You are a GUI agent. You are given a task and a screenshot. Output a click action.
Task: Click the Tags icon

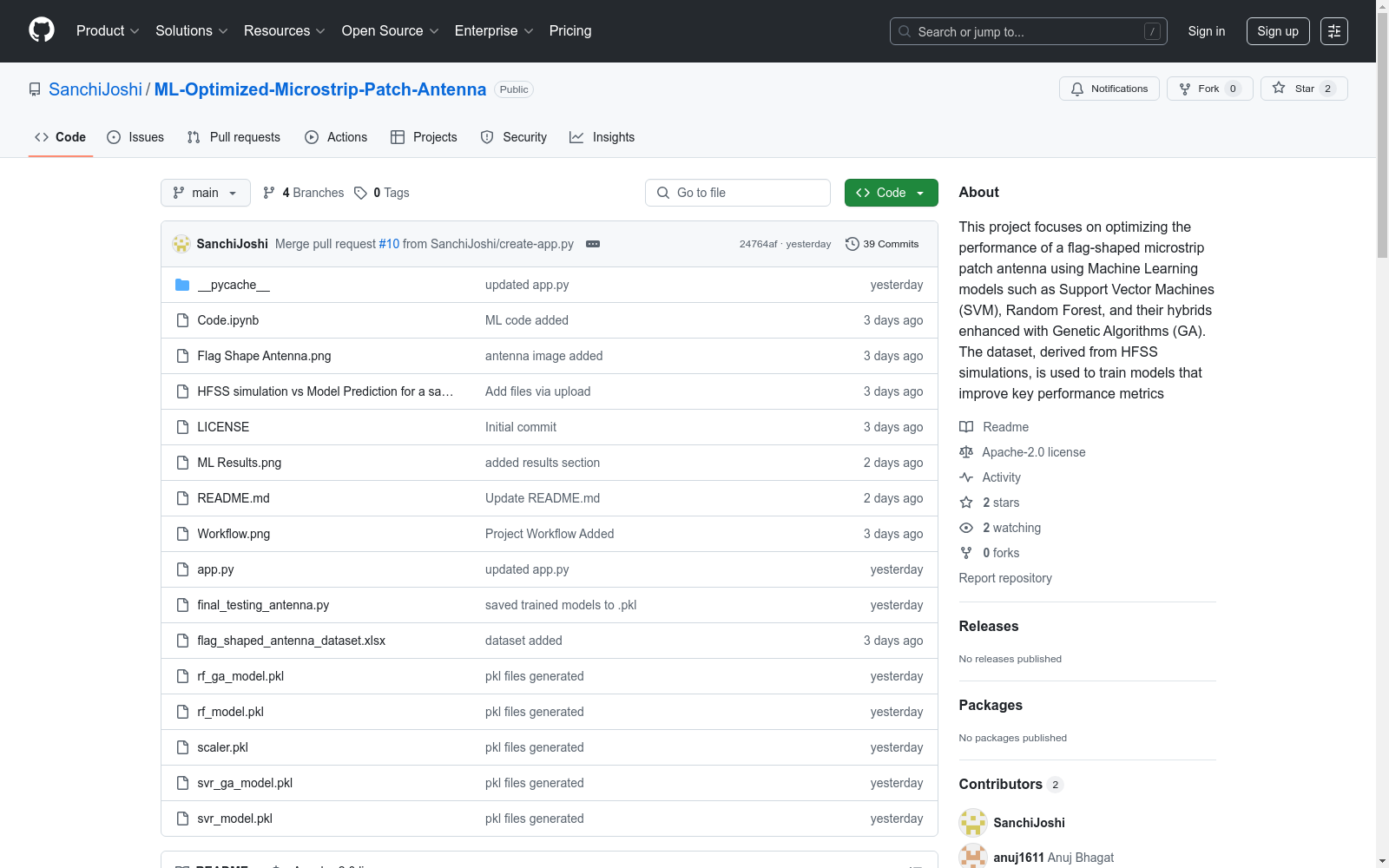[x=360, y=193]
